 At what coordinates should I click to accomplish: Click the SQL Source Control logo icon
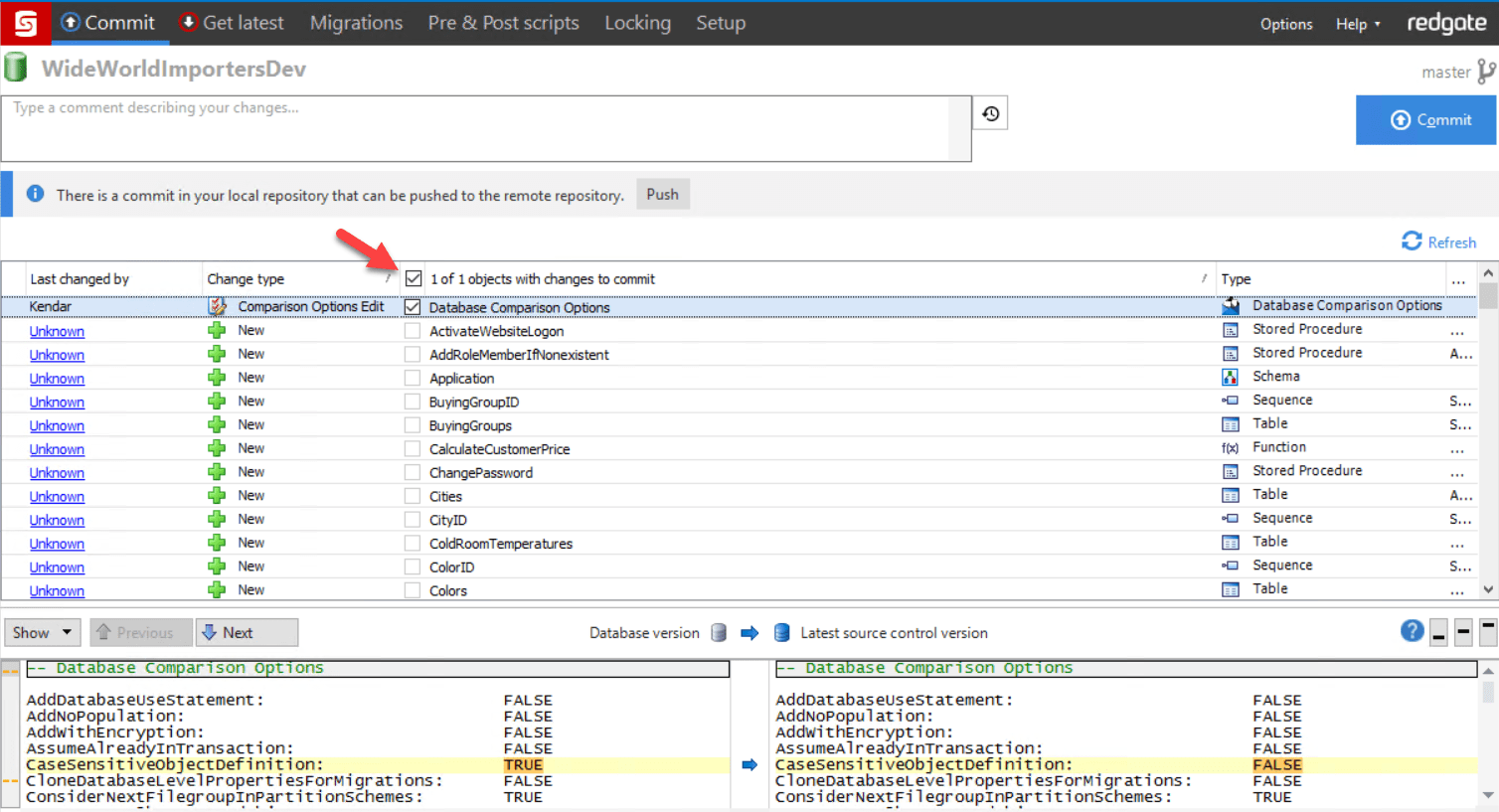point(25,22)
